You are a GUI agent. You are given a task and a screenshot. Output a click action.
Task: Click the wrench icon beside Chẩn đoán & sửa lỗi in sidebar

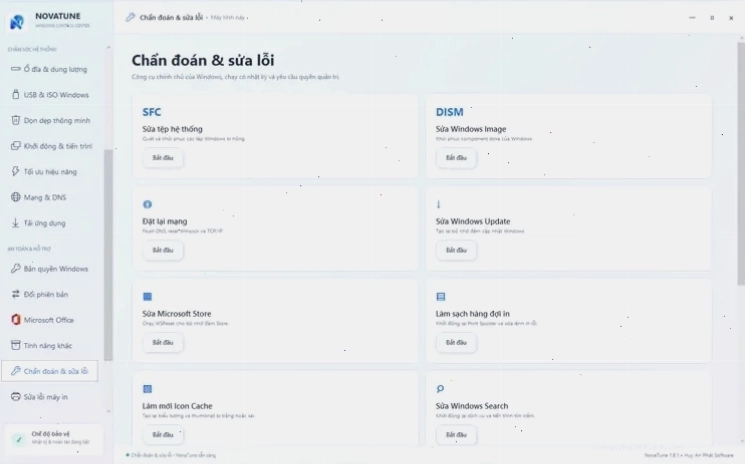[x=16, y=371]
